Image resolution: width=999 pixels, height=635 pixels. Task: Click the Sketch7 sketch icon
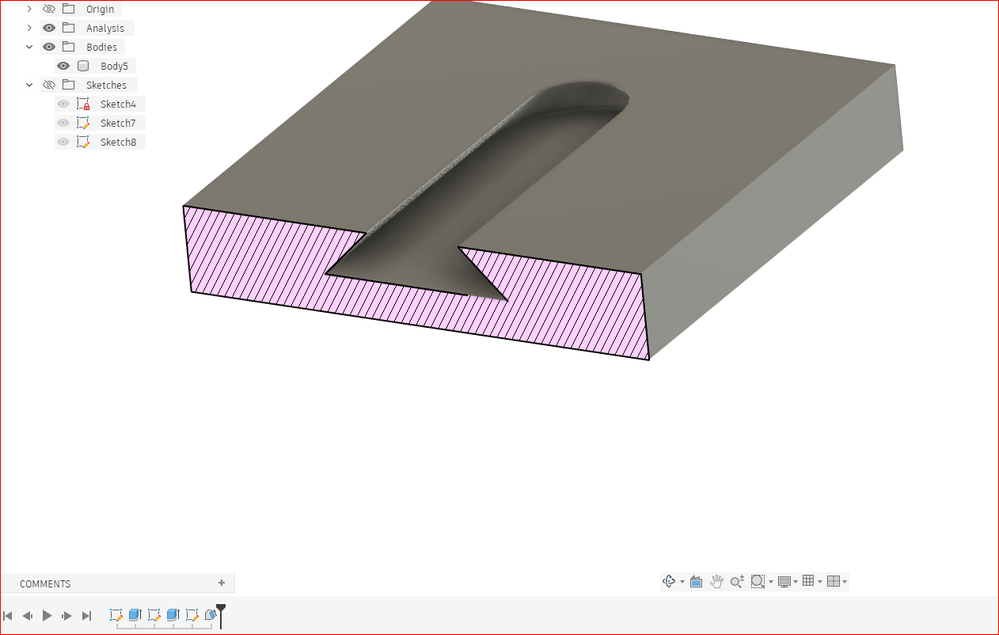83,123
